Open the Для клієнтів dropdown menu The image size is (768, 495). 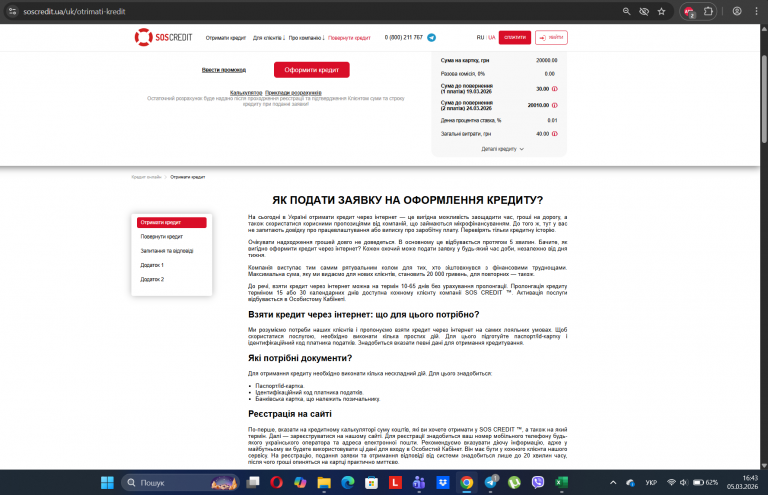point(269,38)
